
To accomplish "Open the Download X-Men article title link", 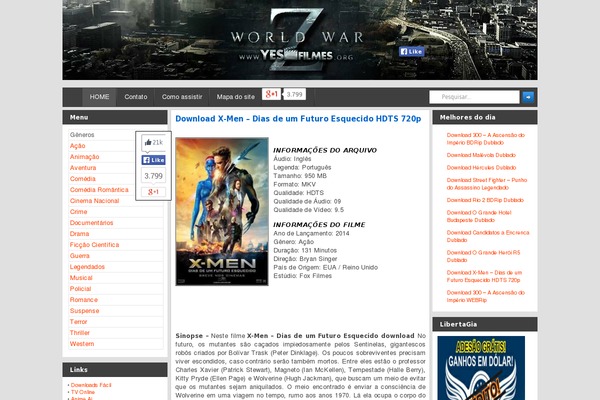I will pos(298,119).
